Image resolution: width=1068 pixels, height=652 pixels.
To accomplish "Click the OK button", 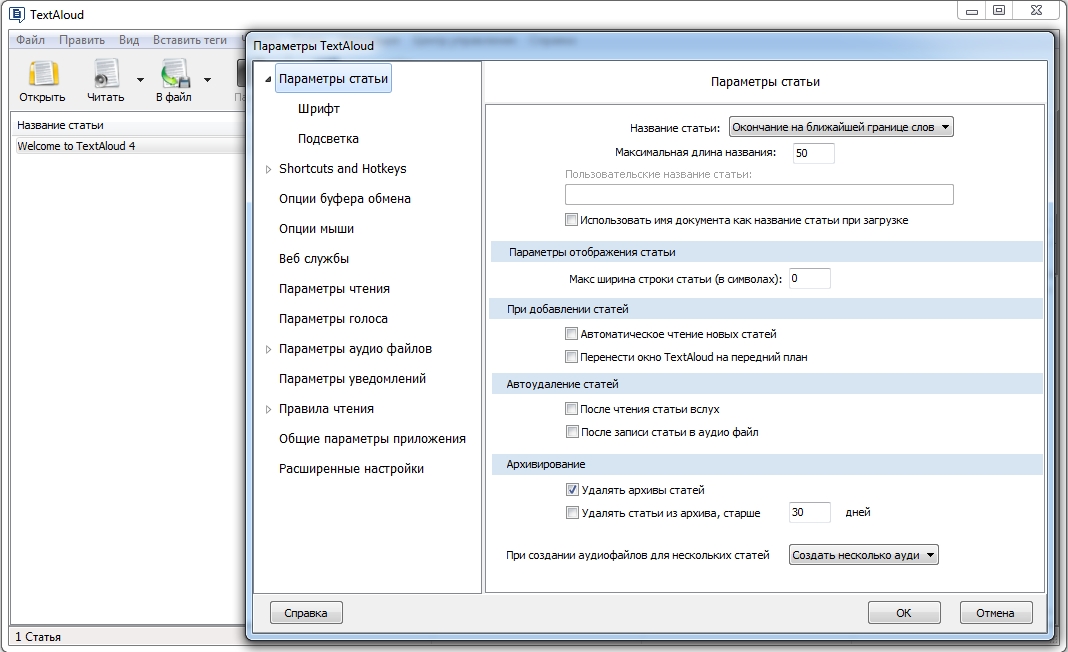I will point(904,612).
